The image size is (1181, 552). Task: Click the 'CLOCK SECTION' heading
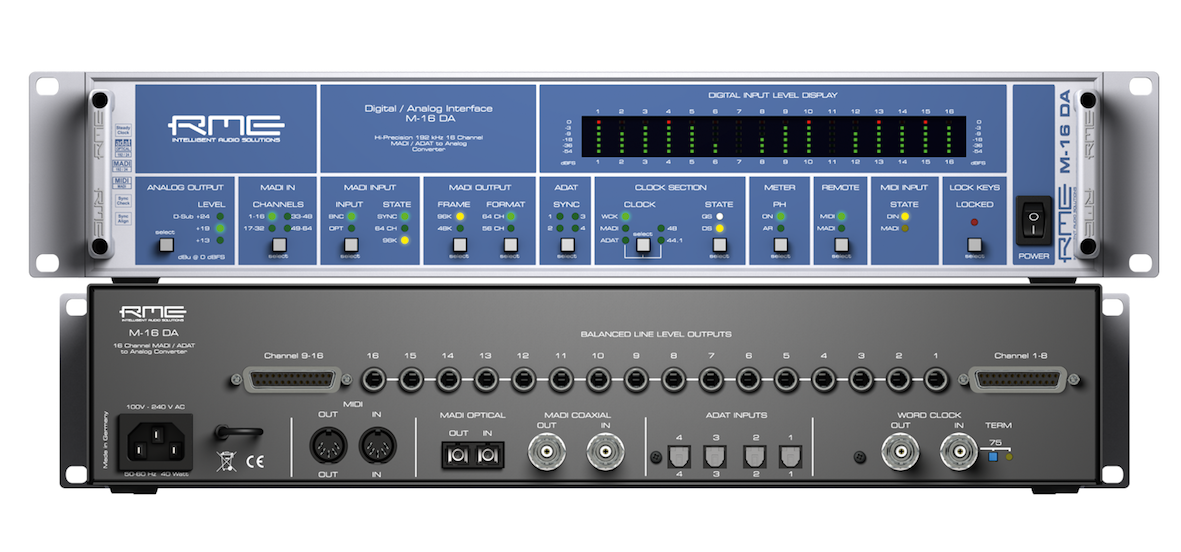(x=670, y=188)
